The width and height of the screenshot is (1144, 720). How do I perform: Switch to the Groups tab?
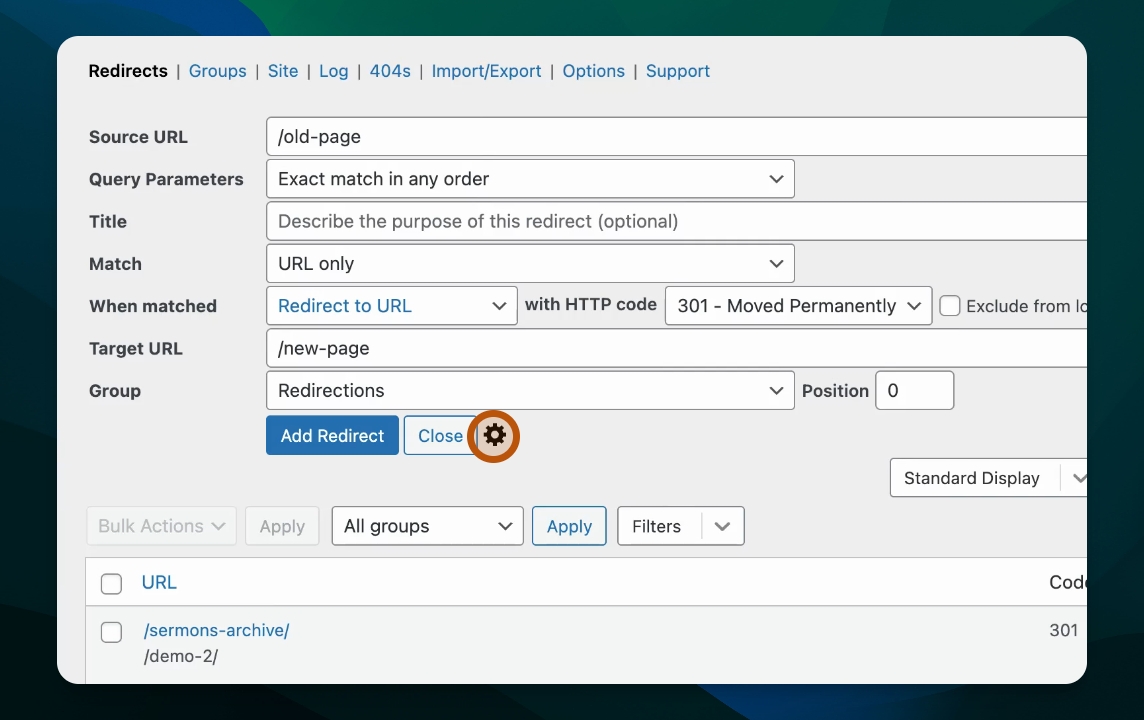tap(217, 71)
